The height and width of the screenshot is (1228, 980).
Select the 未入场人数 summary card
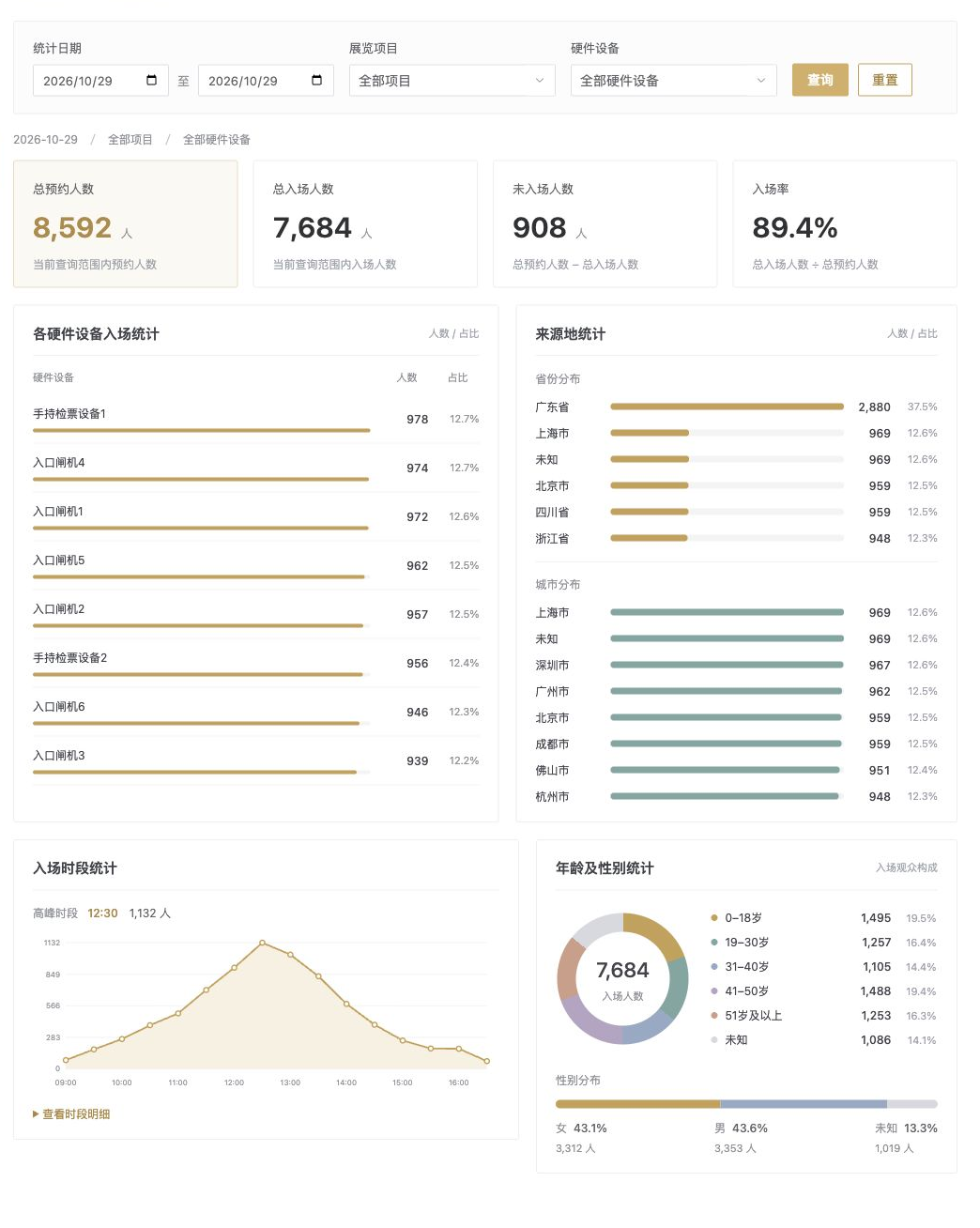click(x=605, y=223)
